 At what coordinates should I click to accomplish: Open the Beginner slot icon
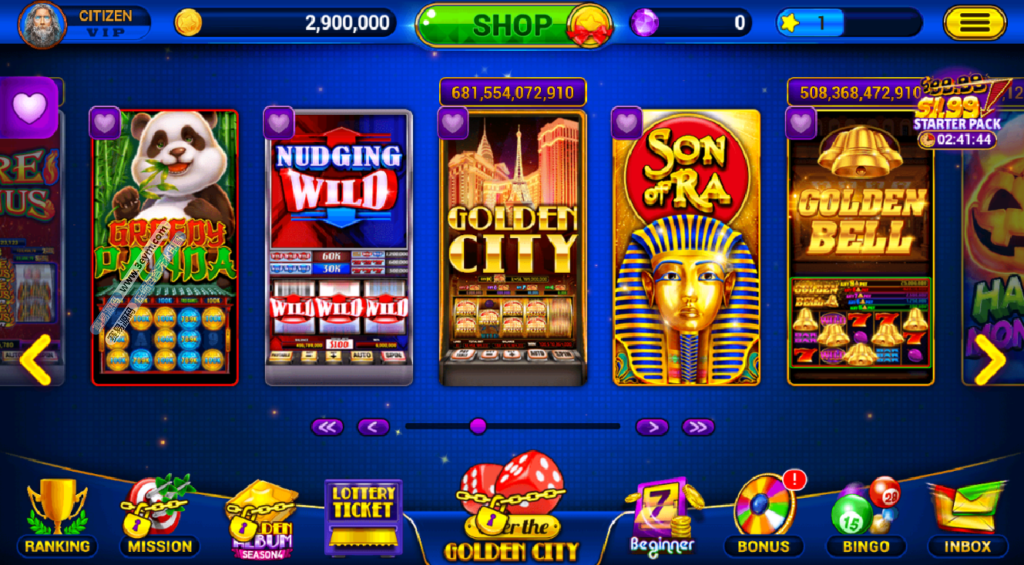pyautogui.click(x=662, y=516)
